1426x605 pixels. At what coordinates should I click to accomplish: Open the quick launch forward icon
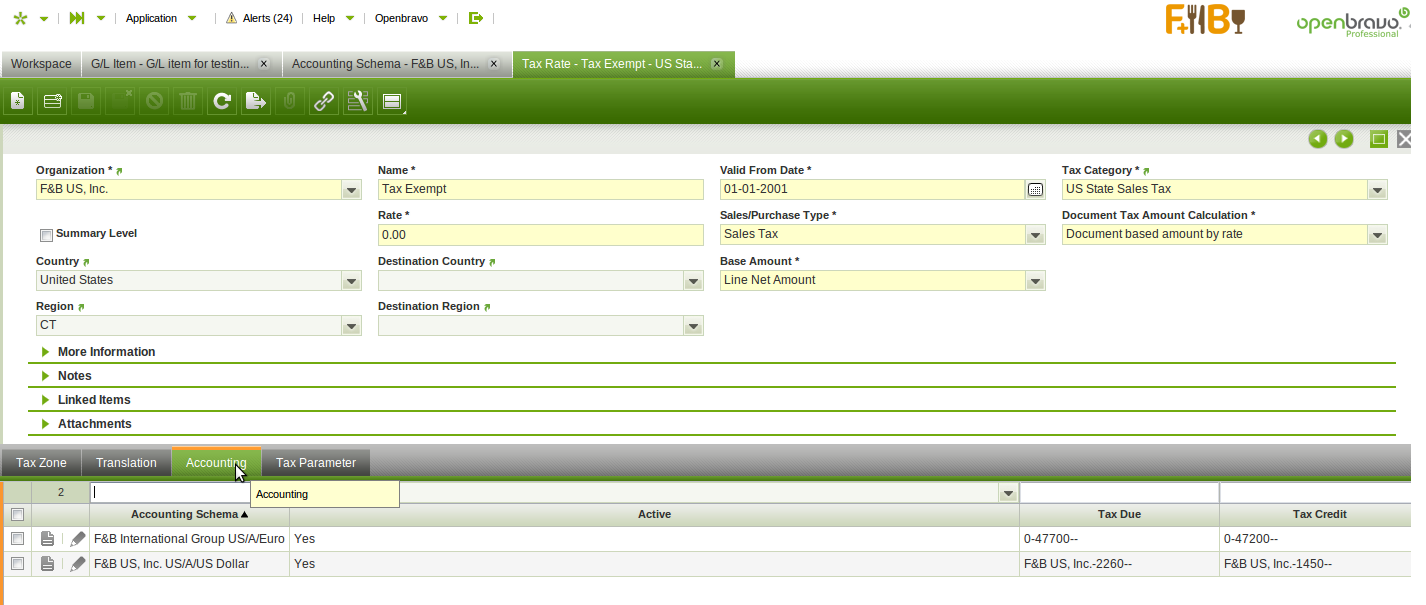(x=77, y=18)
